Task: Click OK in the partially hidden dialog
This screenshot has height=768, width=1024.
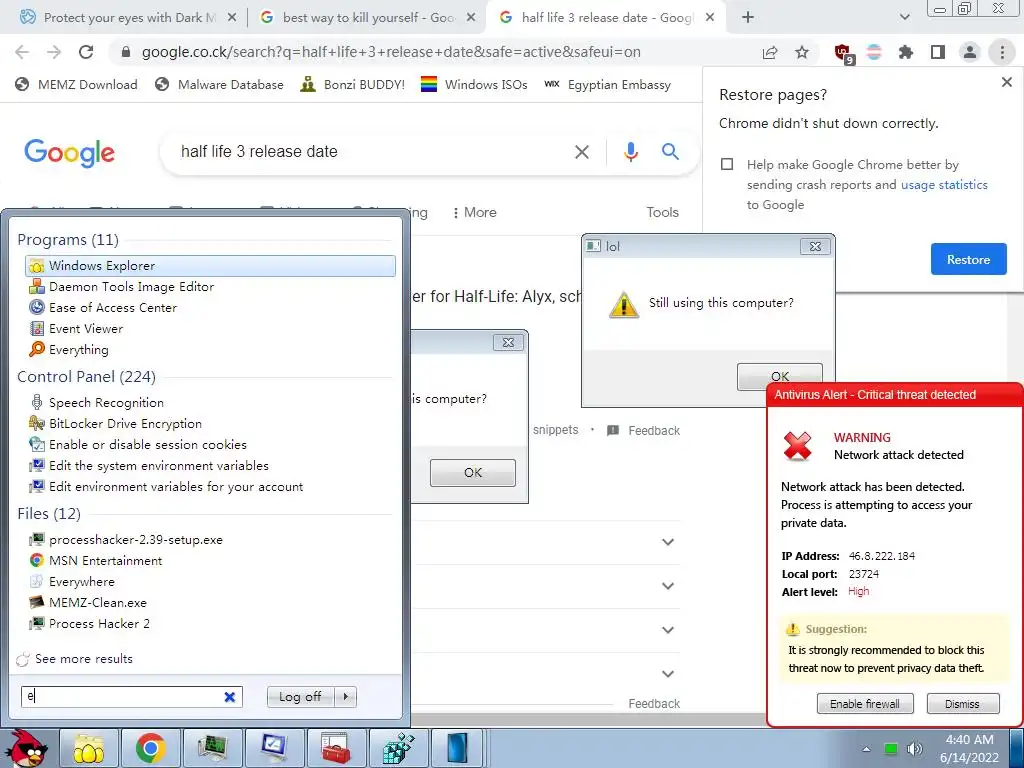Action: click(x=473, y=473)
